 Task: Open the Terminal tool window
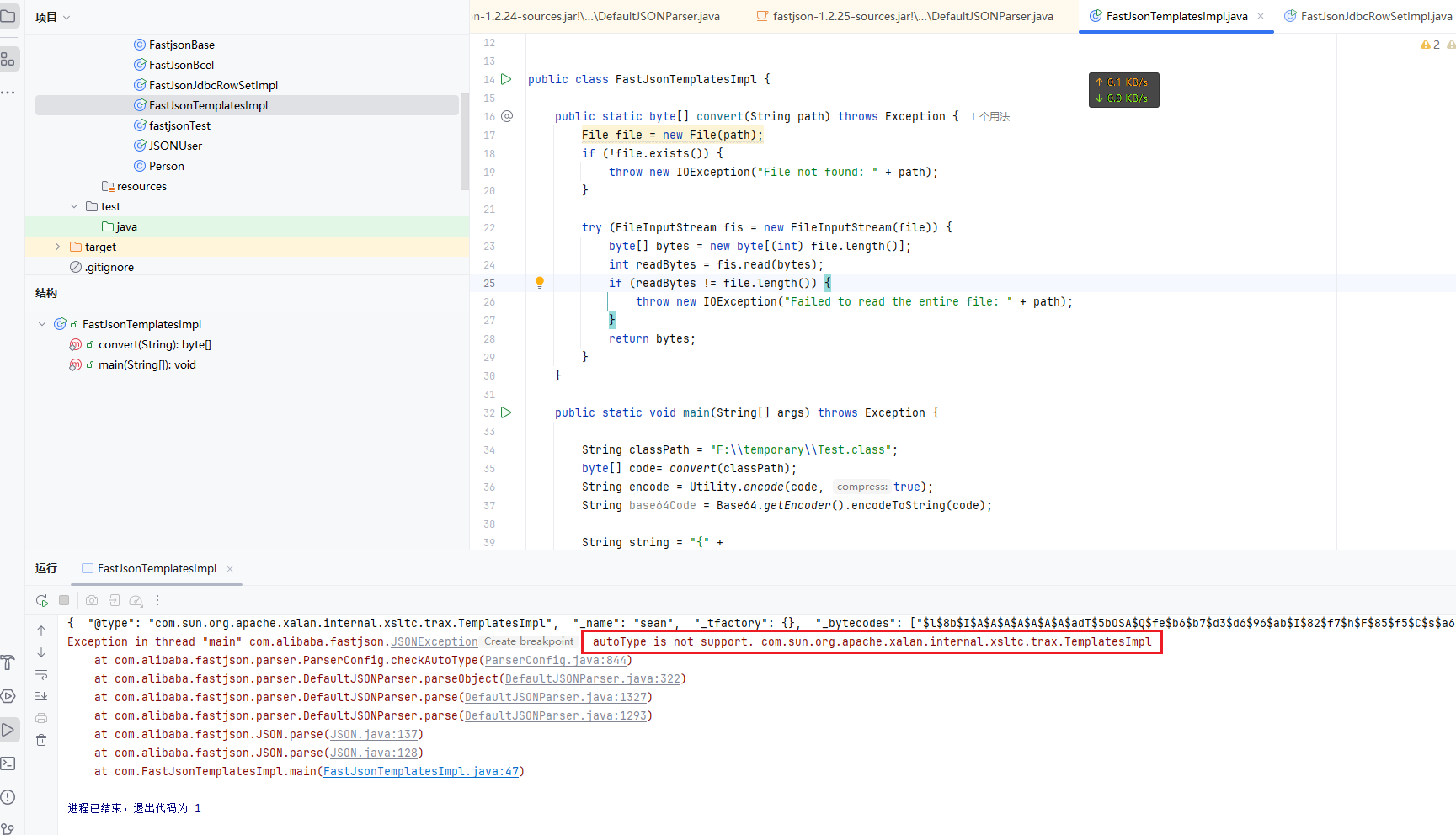(x=8, y=763)
